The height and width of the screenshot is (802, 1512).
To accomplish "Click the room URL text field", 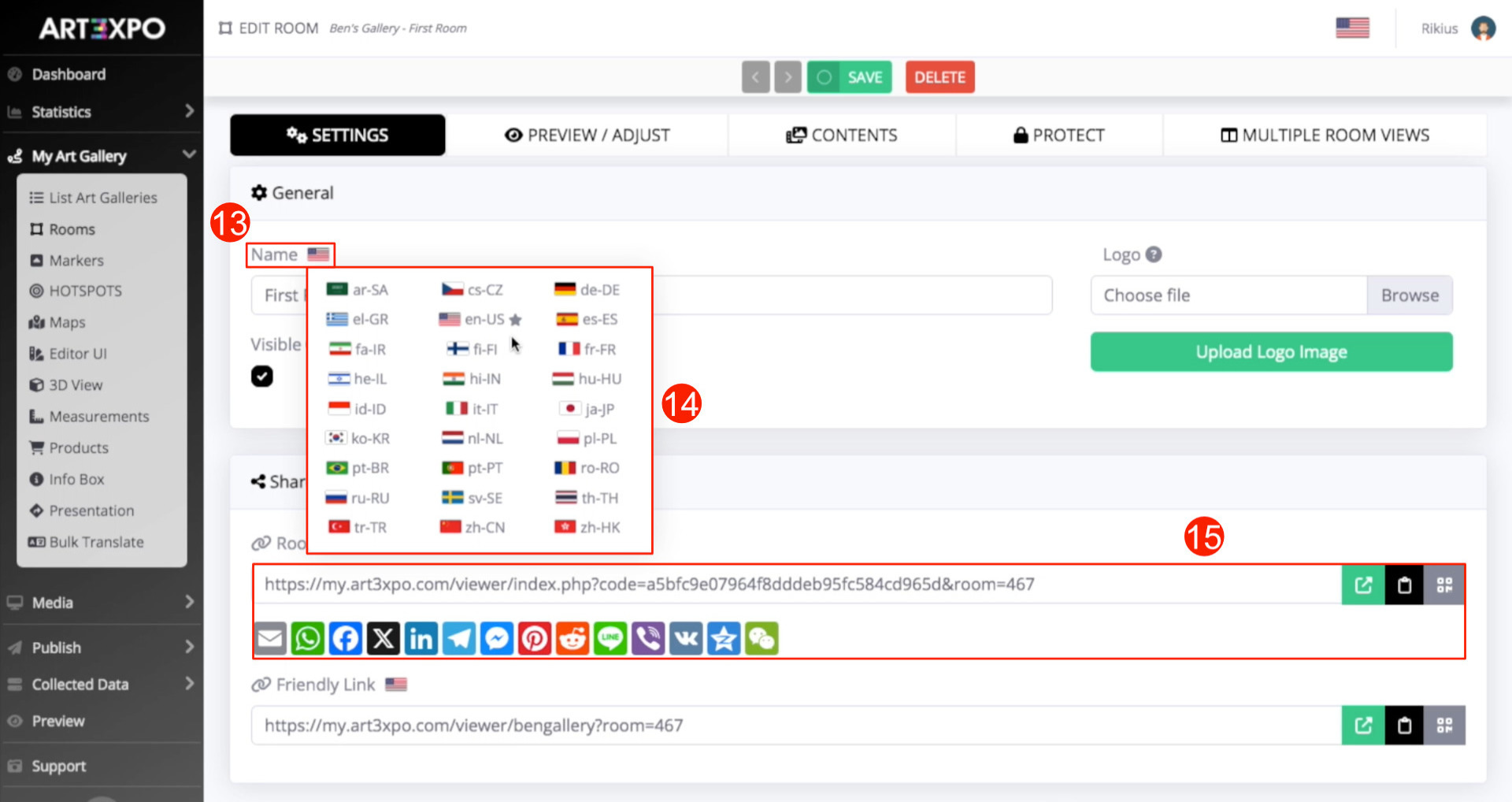I will point(797,585).
